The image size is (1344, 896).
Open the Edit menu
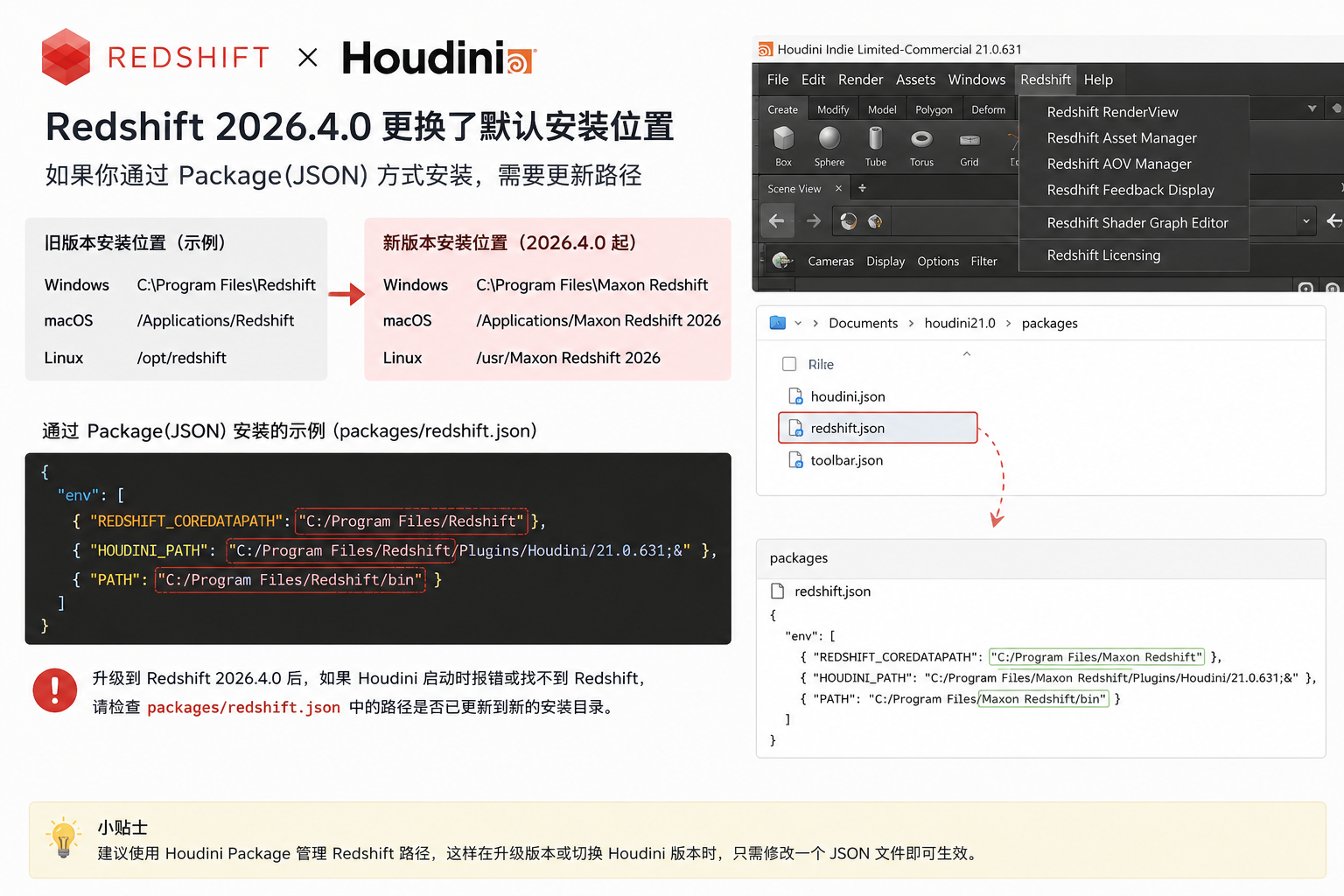pyautogui.click(x=813, y=80)
